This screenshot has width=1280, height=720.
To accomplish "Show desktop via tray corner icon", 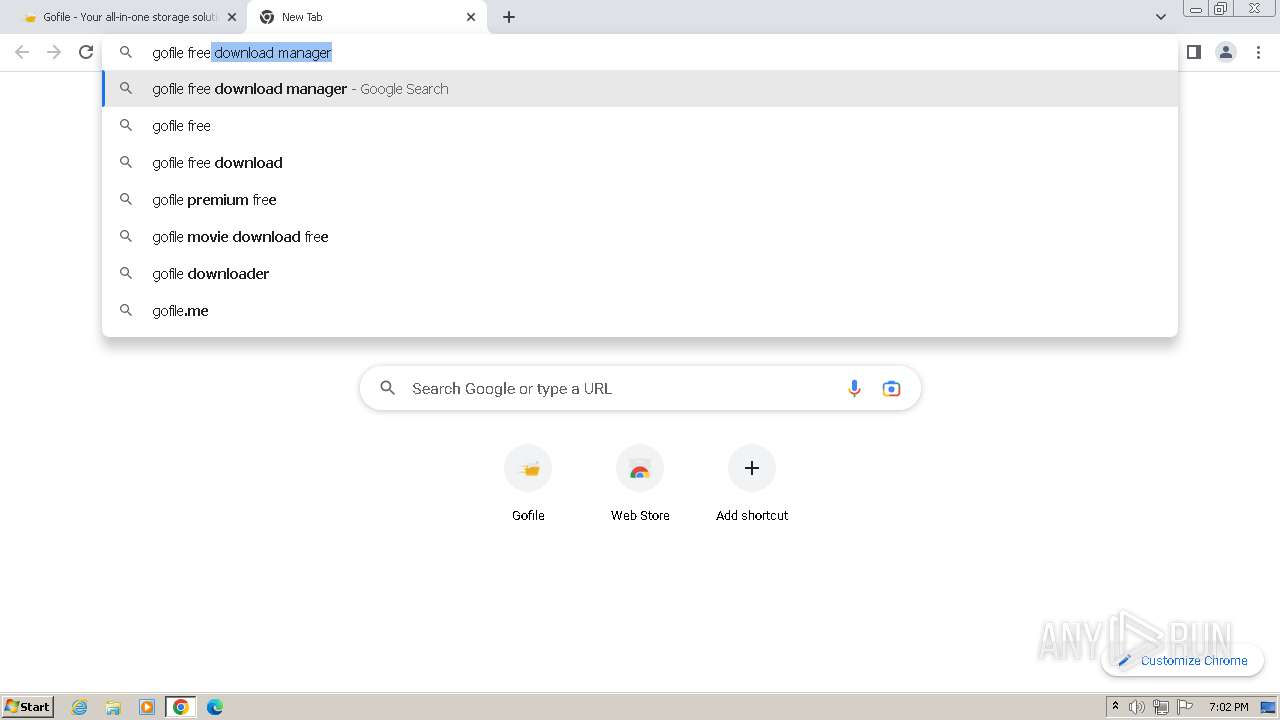I will [1268, 707].
